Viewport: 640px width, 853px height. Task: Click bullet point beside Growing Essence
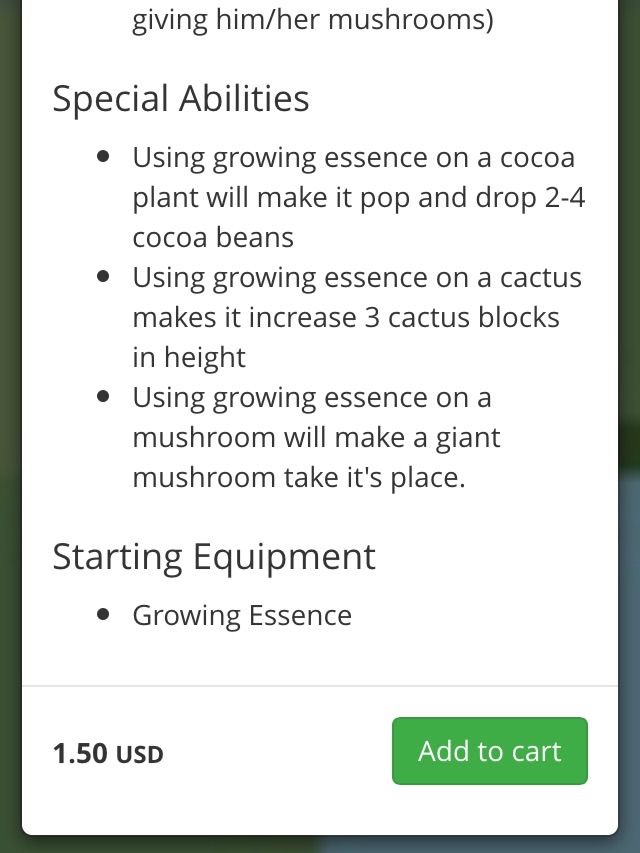click(103, 615)
